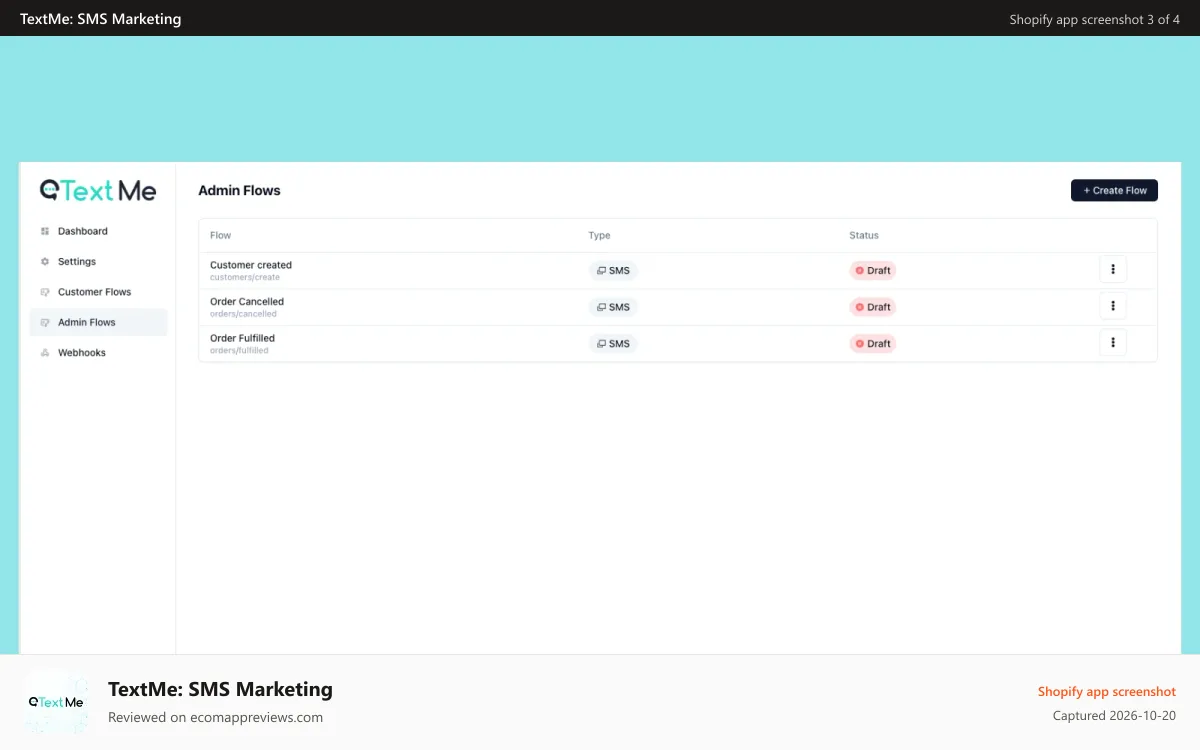Select the Customer created flow name
This screenshot has height=750, width=1200.
[x=251, y=265]
